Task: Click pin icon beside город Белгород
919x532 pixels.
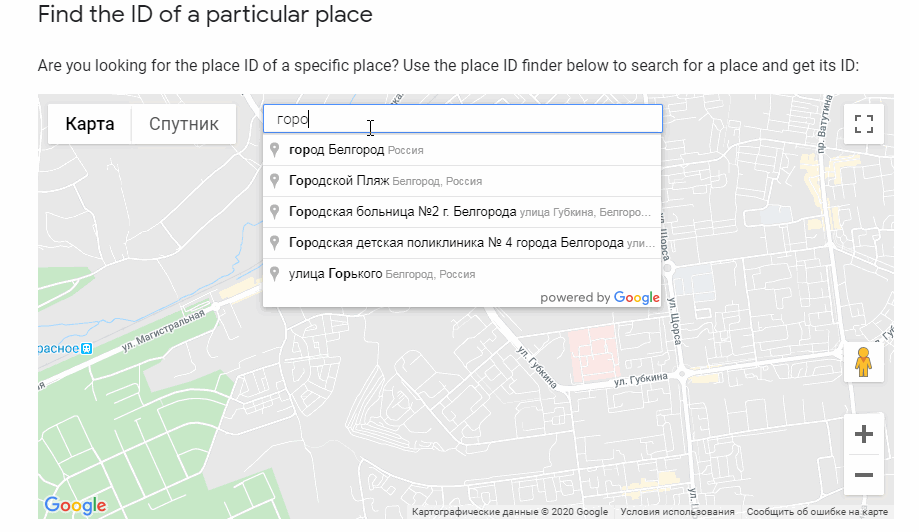Action: 275,150
